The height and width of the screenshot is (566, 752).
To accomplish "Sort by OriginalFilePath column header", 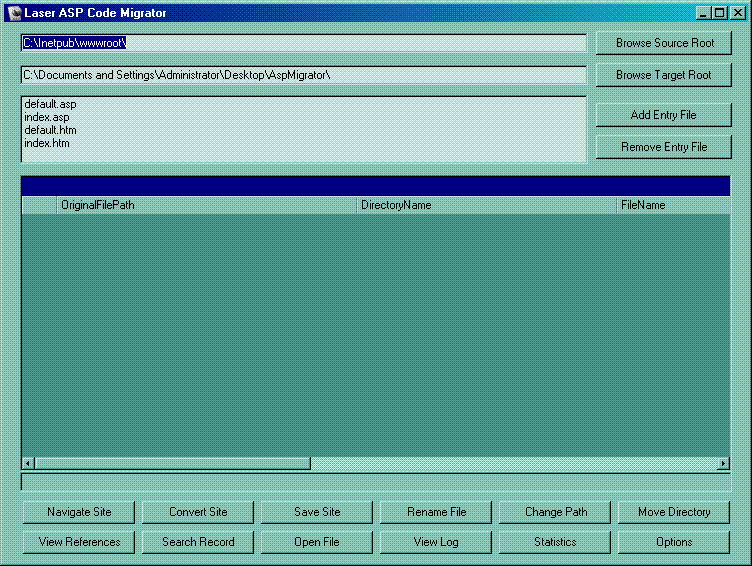I will (x=207, y=205).
